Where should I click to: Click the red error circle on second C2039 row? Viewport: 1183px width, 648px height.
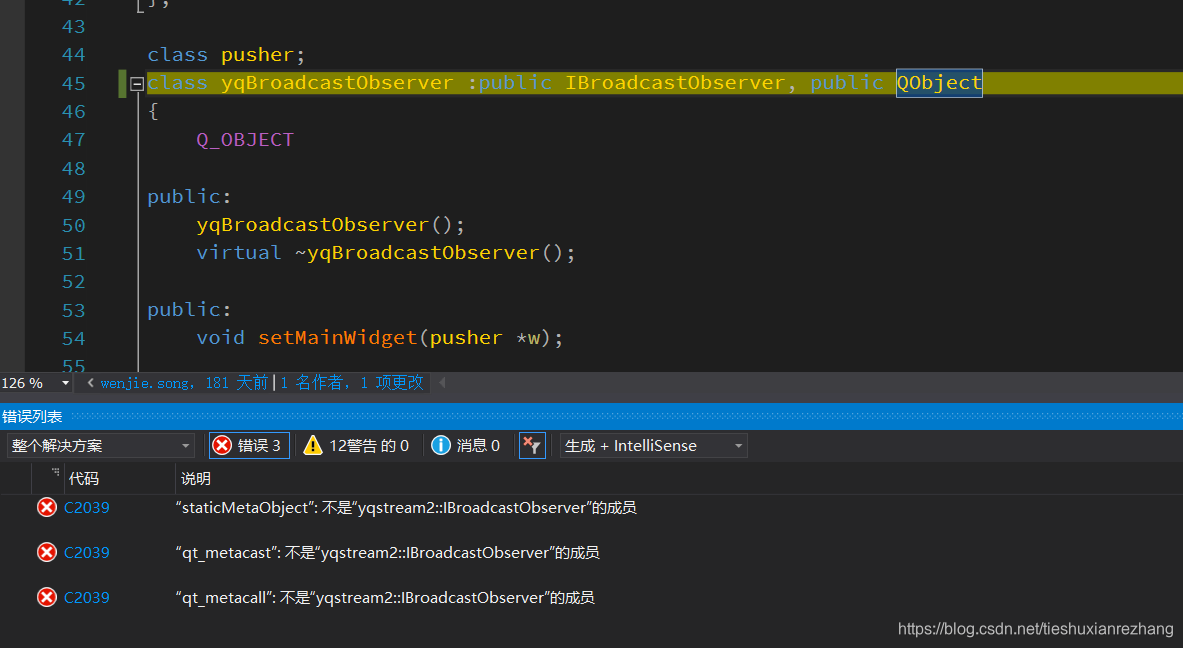[x=46, y=552]
